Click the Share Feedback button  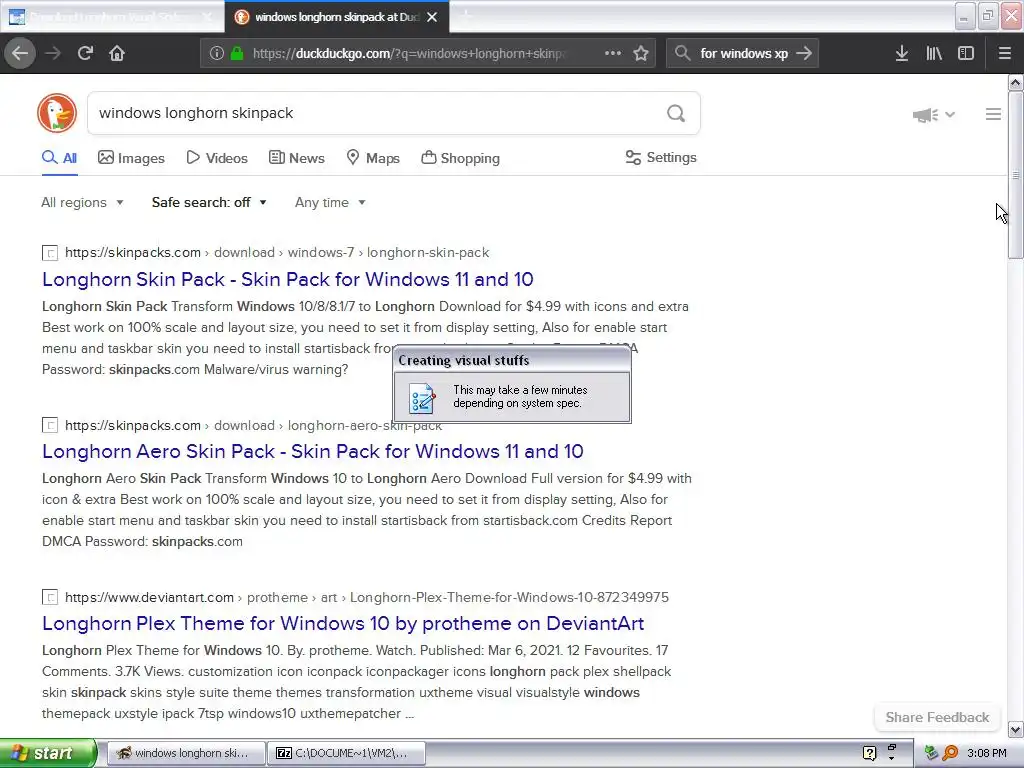point(937,717)
